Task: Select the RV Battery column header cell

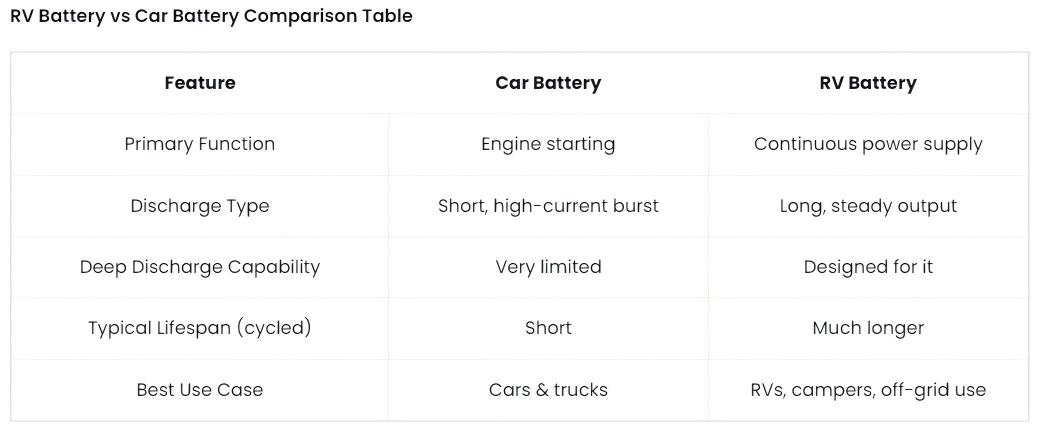Action: [867, 83]
